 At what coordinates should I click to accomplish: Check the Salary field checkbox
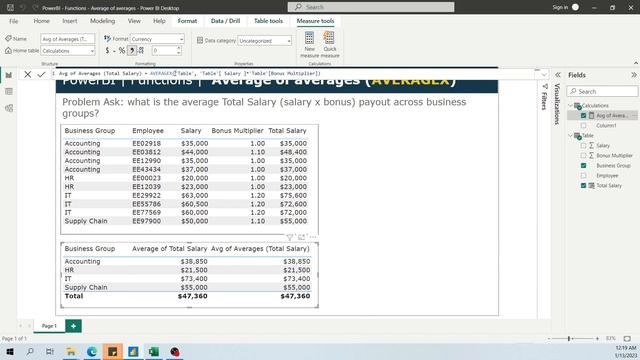click(x=583, y=145)
